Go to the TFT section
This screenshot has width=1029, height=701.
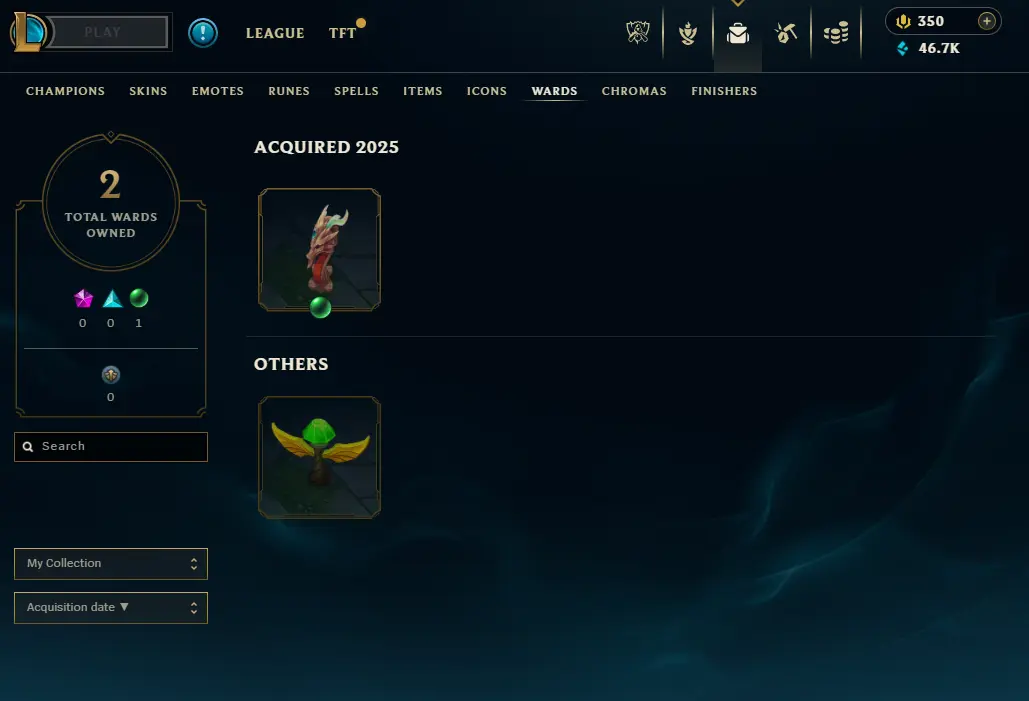(x=343, y=33)
